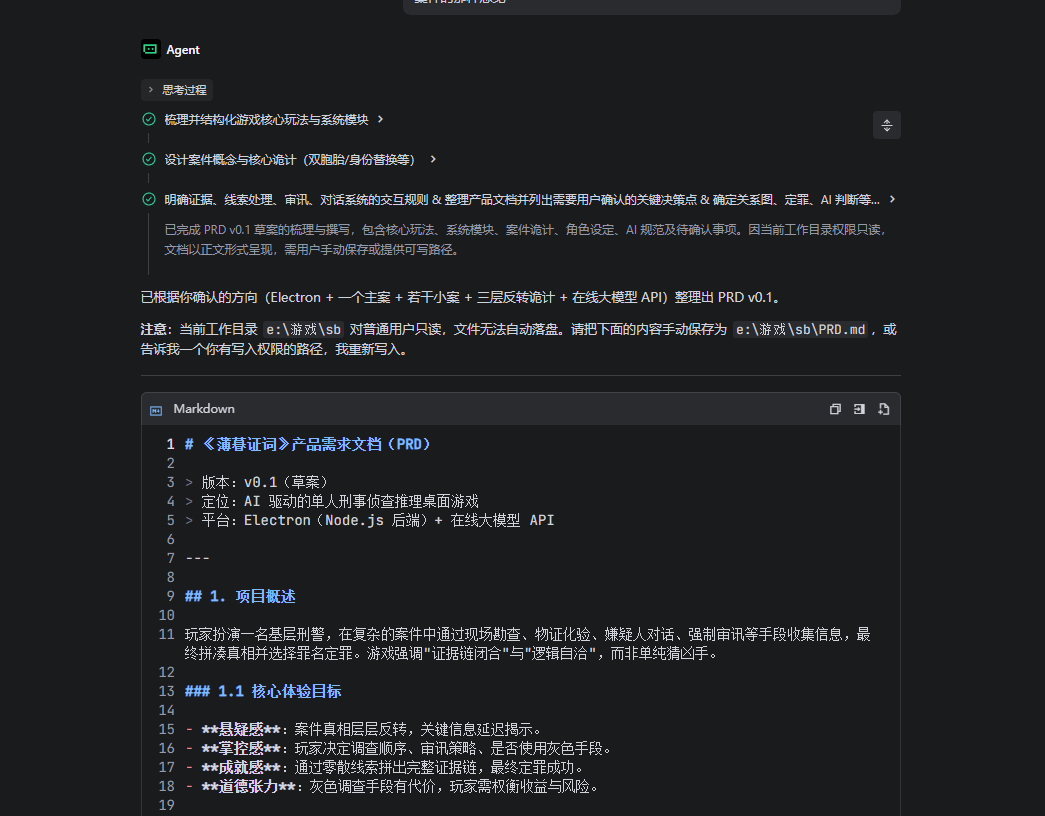Click the step summary 已完成 PRD v0.1 草案
The width and height of the screenshot is (1045, 816).
coord(526,239)
